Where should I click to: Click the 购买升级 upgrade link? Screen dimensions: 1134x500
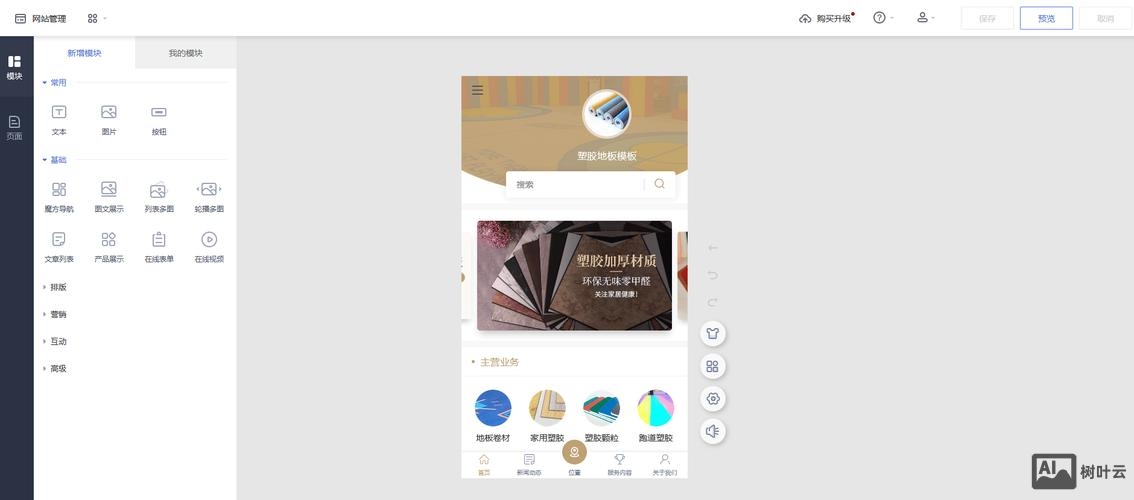tap(825, 18)
